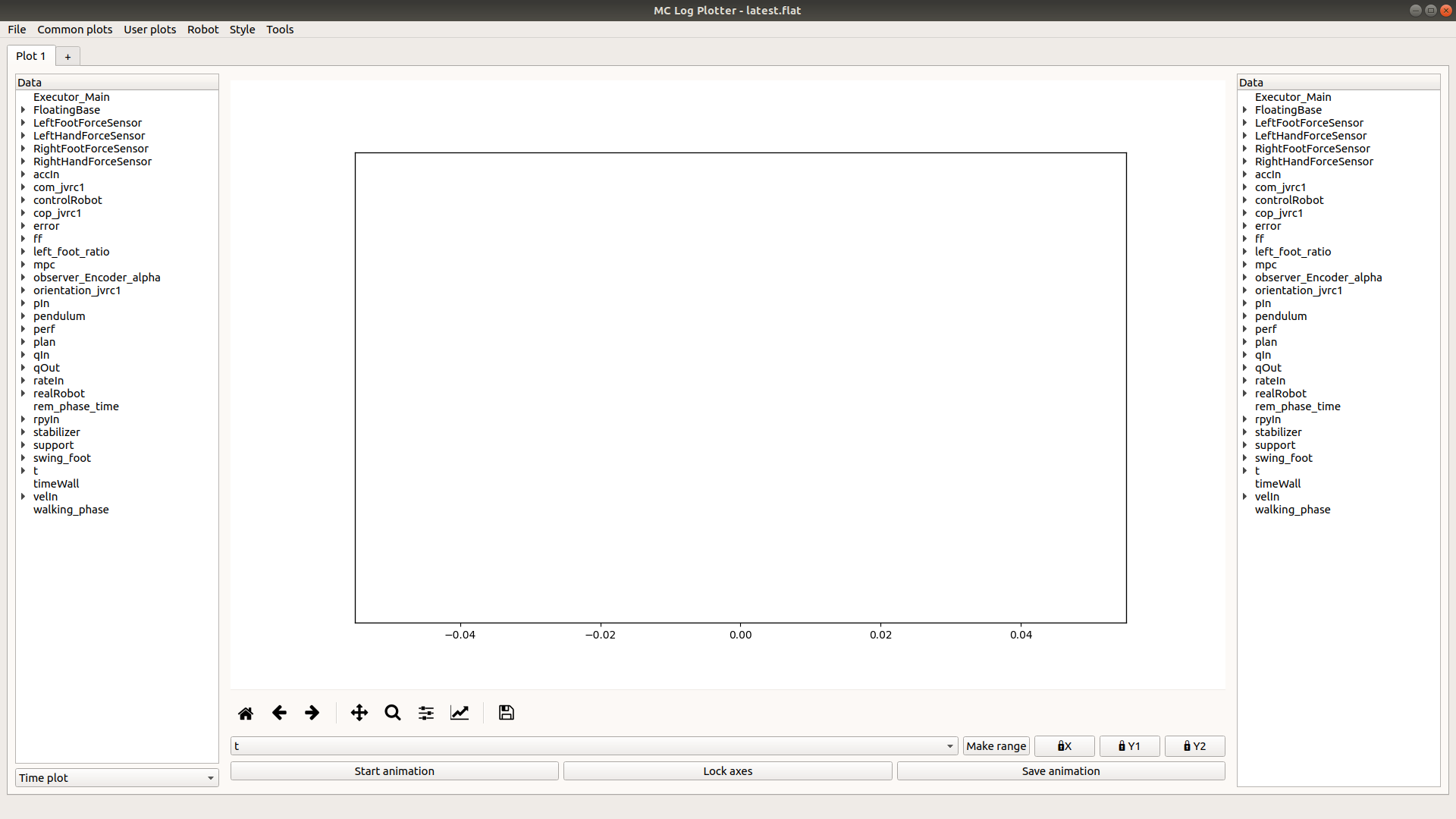Click the Forward navigation arrow icon
Viewport: 1456px width, 819px height.
[x=312, y=712]
